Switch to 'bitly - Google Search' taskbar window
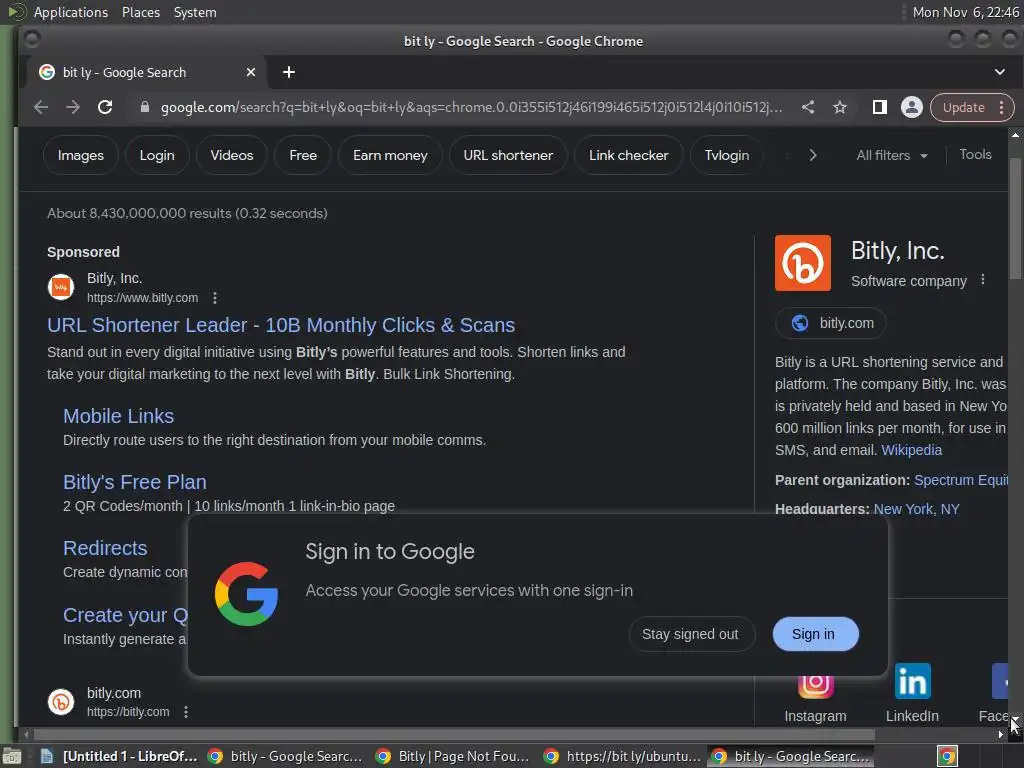Image resolution: width=1024 pixels, height=768 pixels. click(x=285, y=756)
